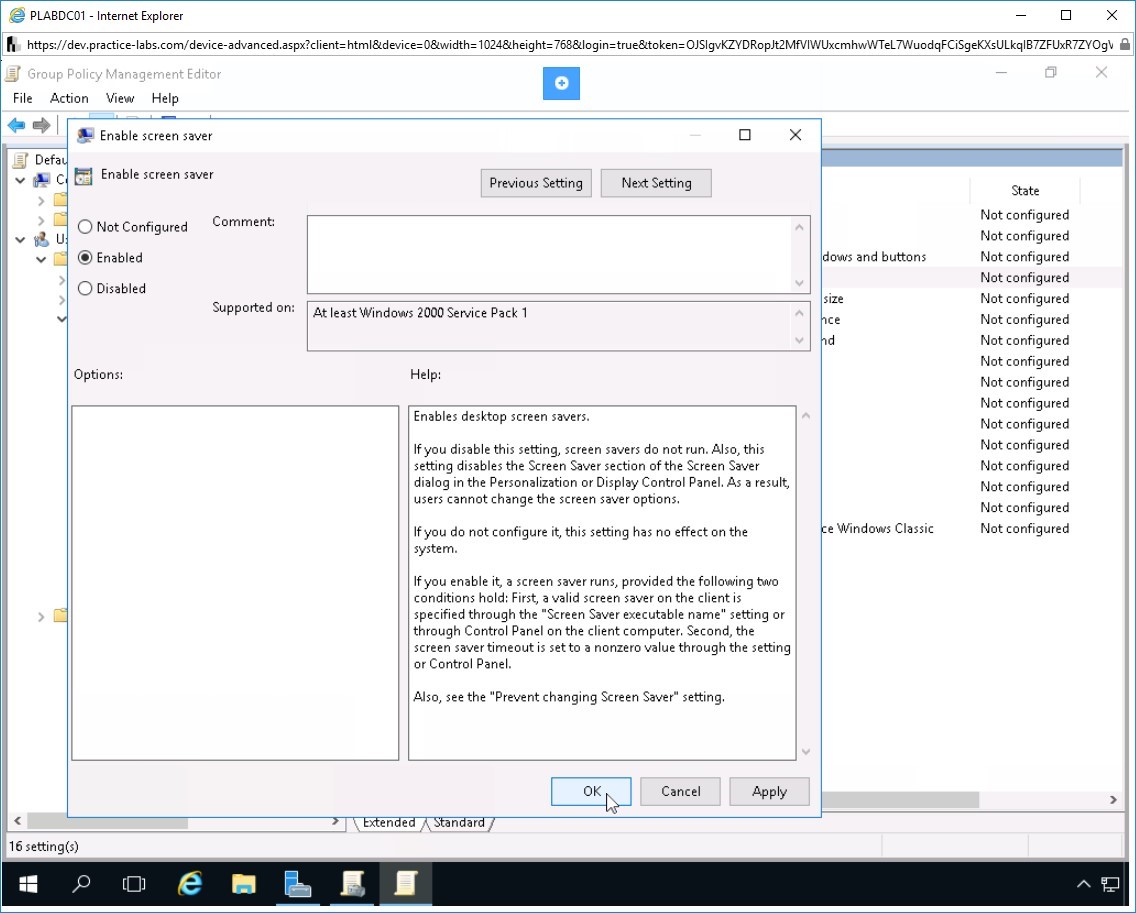Open the Help menu

point(164,99)
